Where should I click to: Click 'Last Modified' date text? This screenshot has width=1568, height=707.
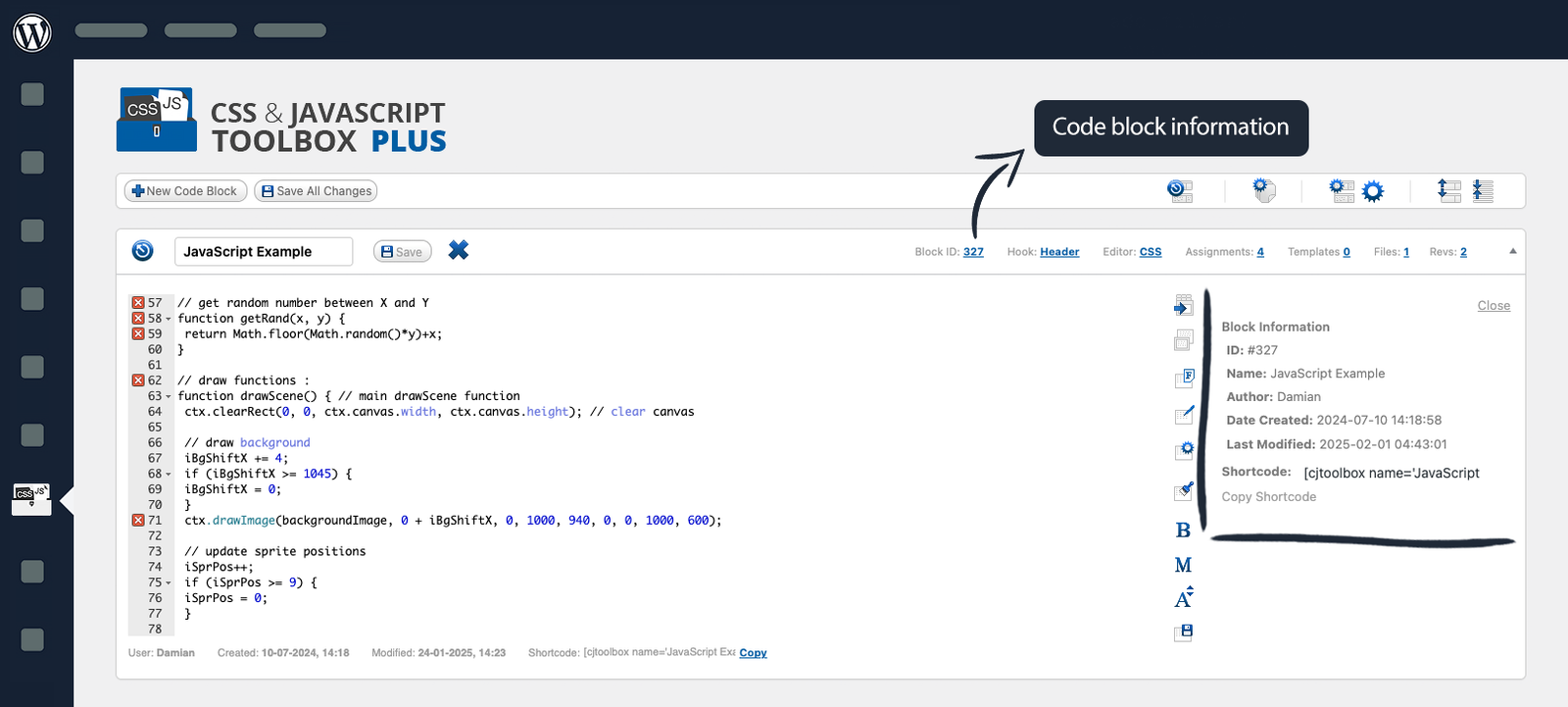click(1337, 444)
